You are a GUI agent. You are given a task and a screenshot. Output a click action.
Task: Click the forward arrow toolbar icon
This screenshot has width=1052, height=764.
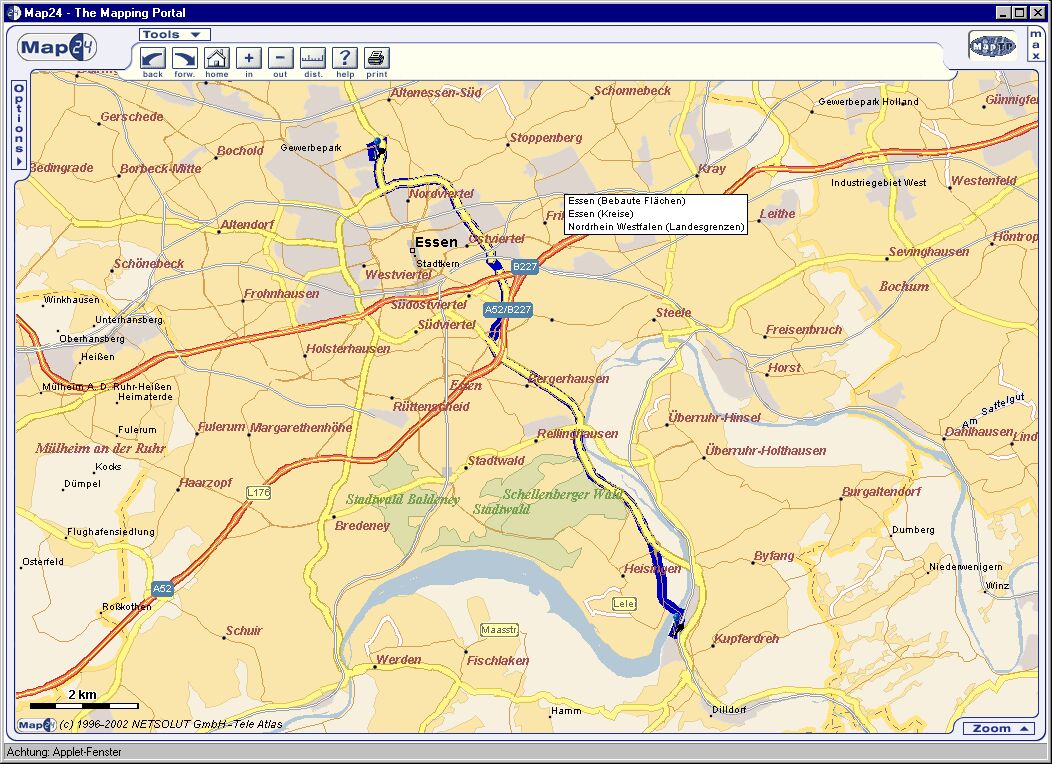(x=184, y=58)
